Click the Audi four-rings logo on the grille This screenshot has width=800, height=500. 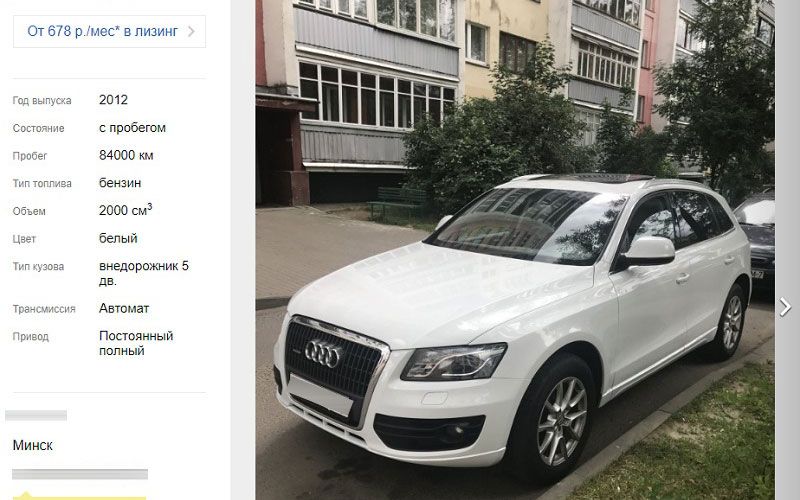[322, 354]
